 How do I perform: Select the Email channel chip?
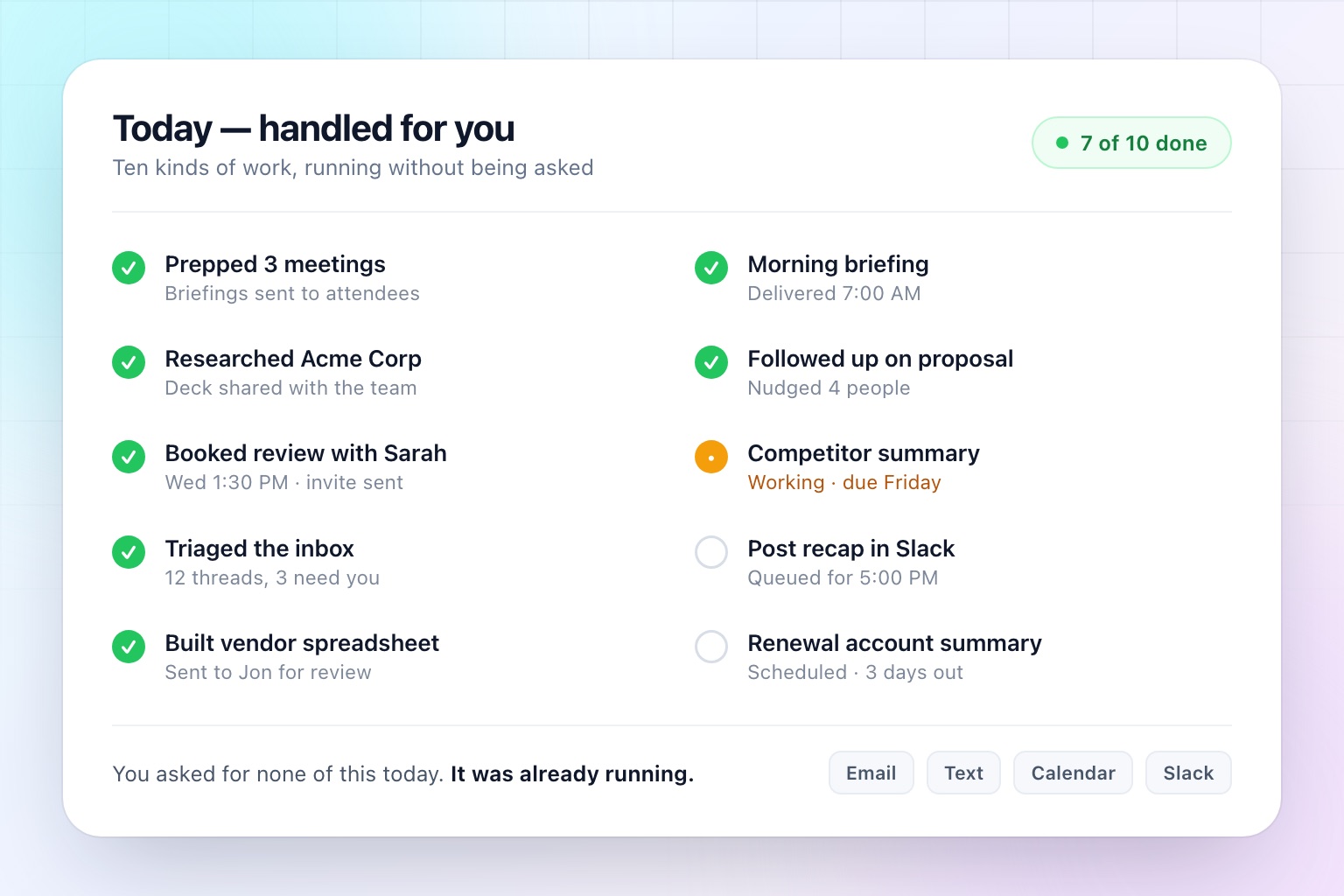[x=871, y=773]
